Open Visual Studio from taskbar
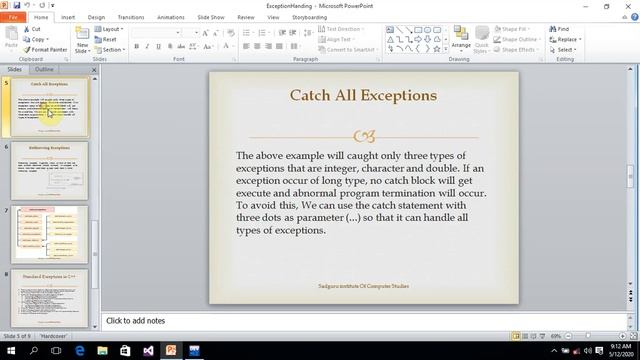640x360 pixels. tap(148, 351)
